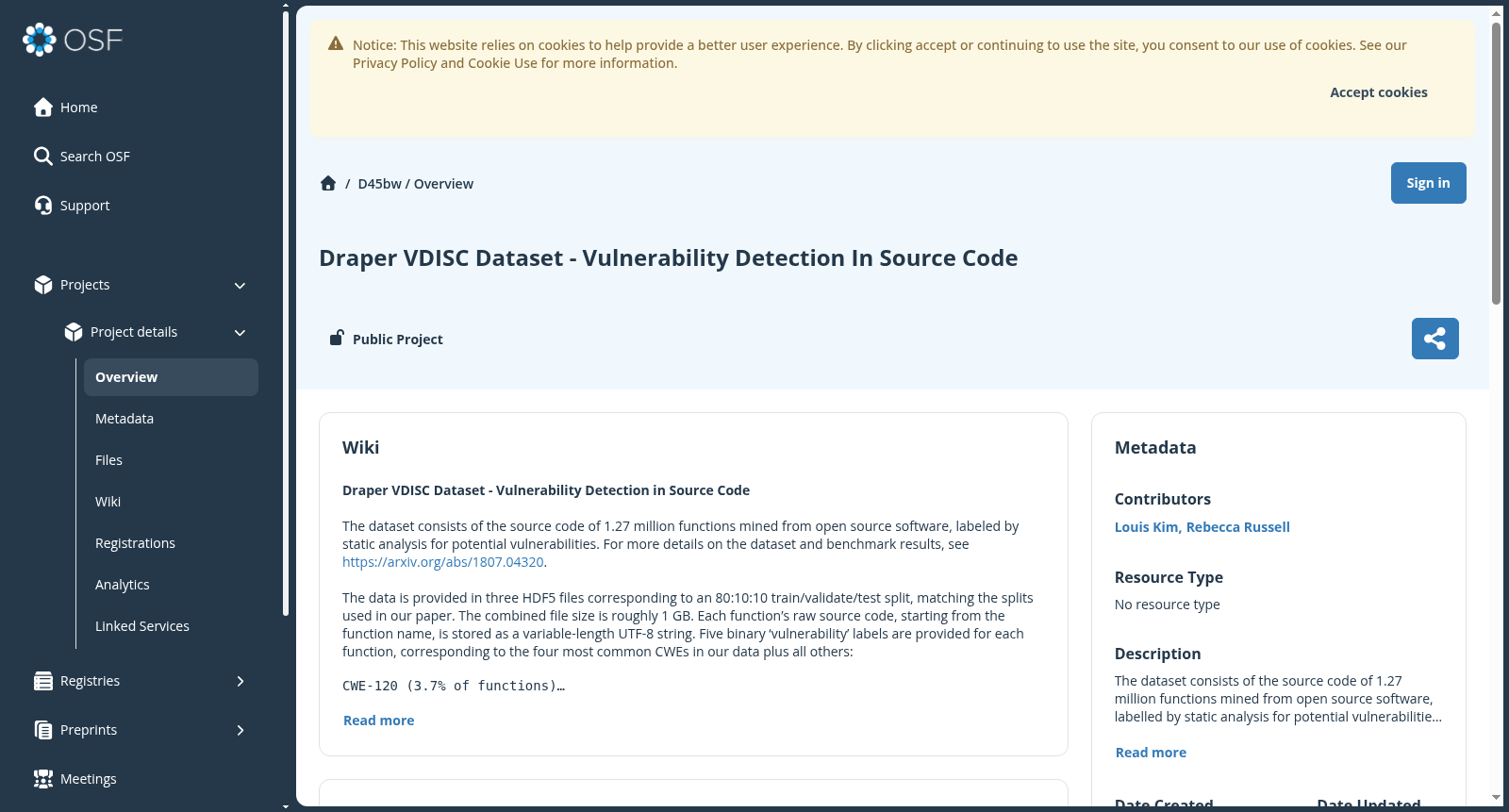
Task: Click breadcrumb home icon
Action: coord(328,184)
